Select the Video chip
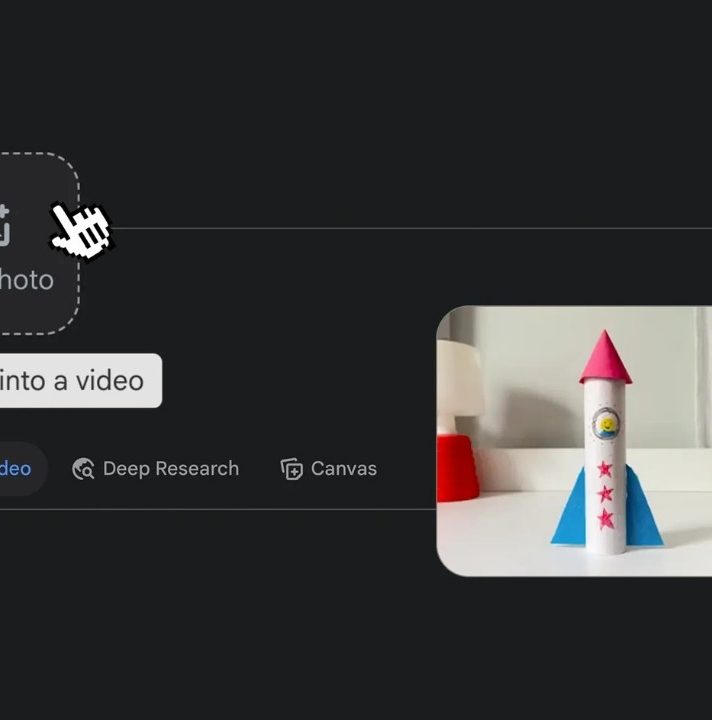This screenshot has height=720, width=712. point(23,469)
